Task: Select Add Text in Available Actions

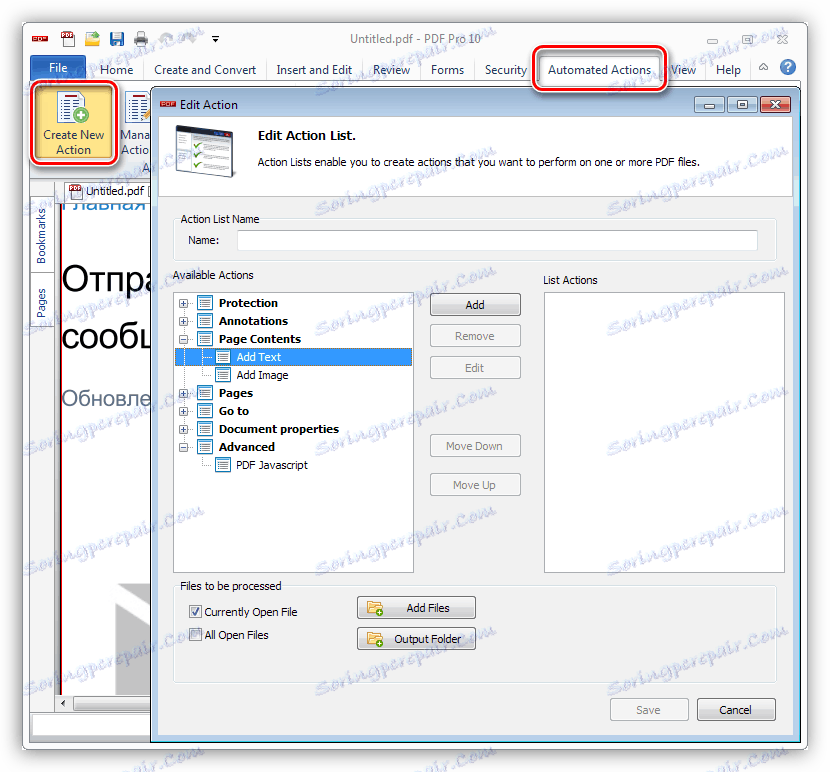Action: 293,357
